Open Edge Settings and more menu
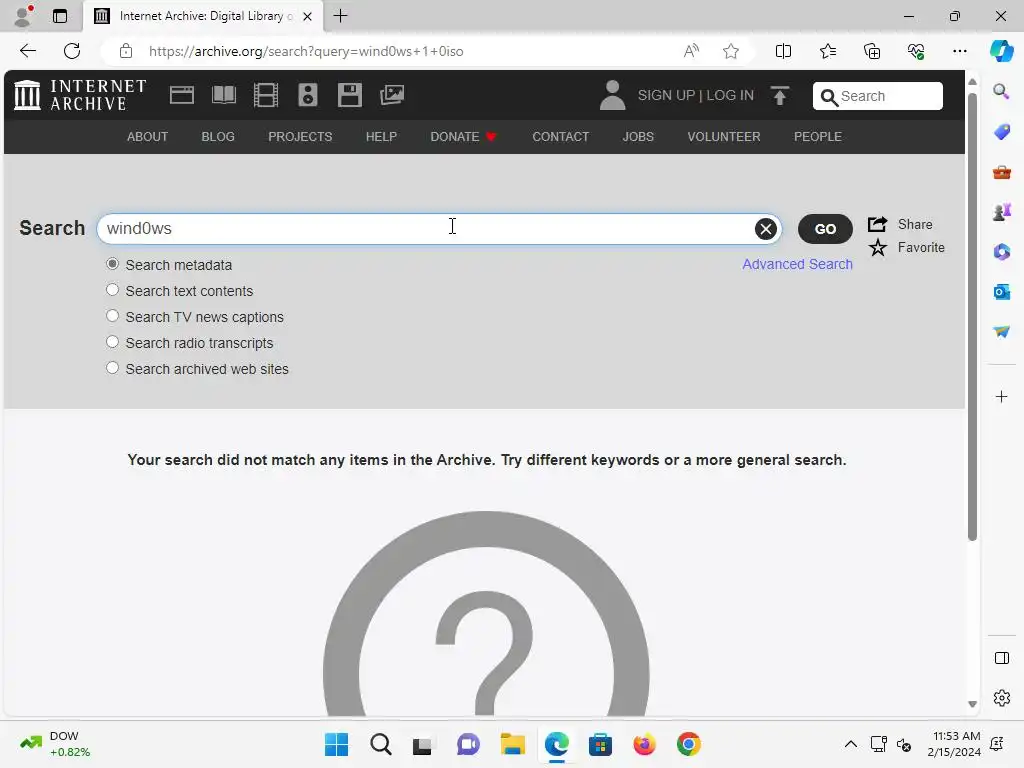The height and width of the screenshot is (768, 1024). tap(959, 51)
